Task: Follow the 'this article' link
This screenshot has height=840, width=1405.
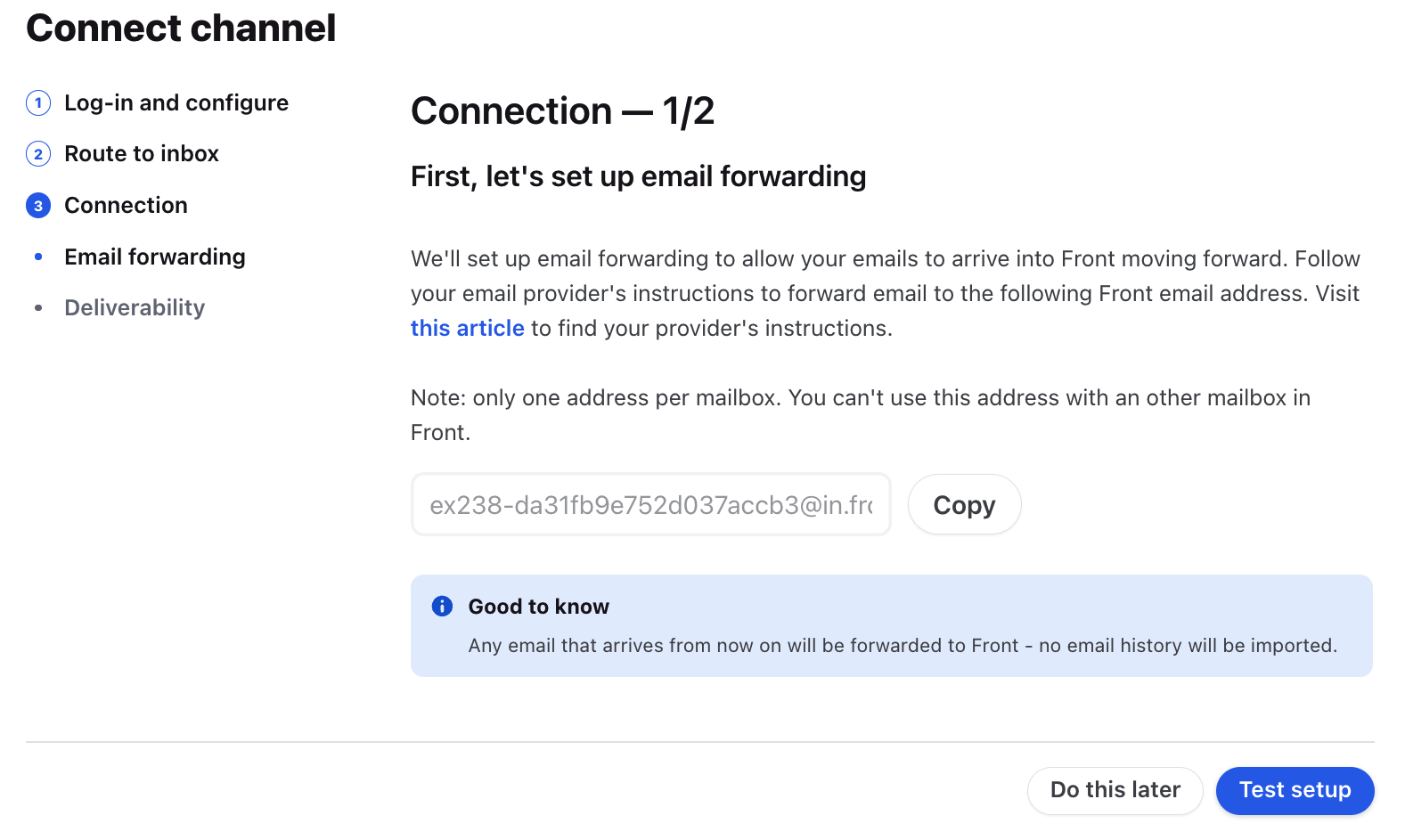Action: [468, 329]
